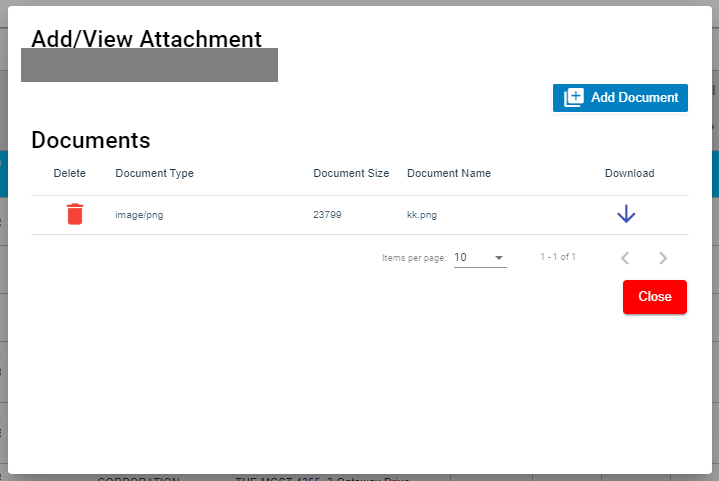Open the items per page dropdown
The width and height of the screenshot is (719, 481).
pos(480,258)
